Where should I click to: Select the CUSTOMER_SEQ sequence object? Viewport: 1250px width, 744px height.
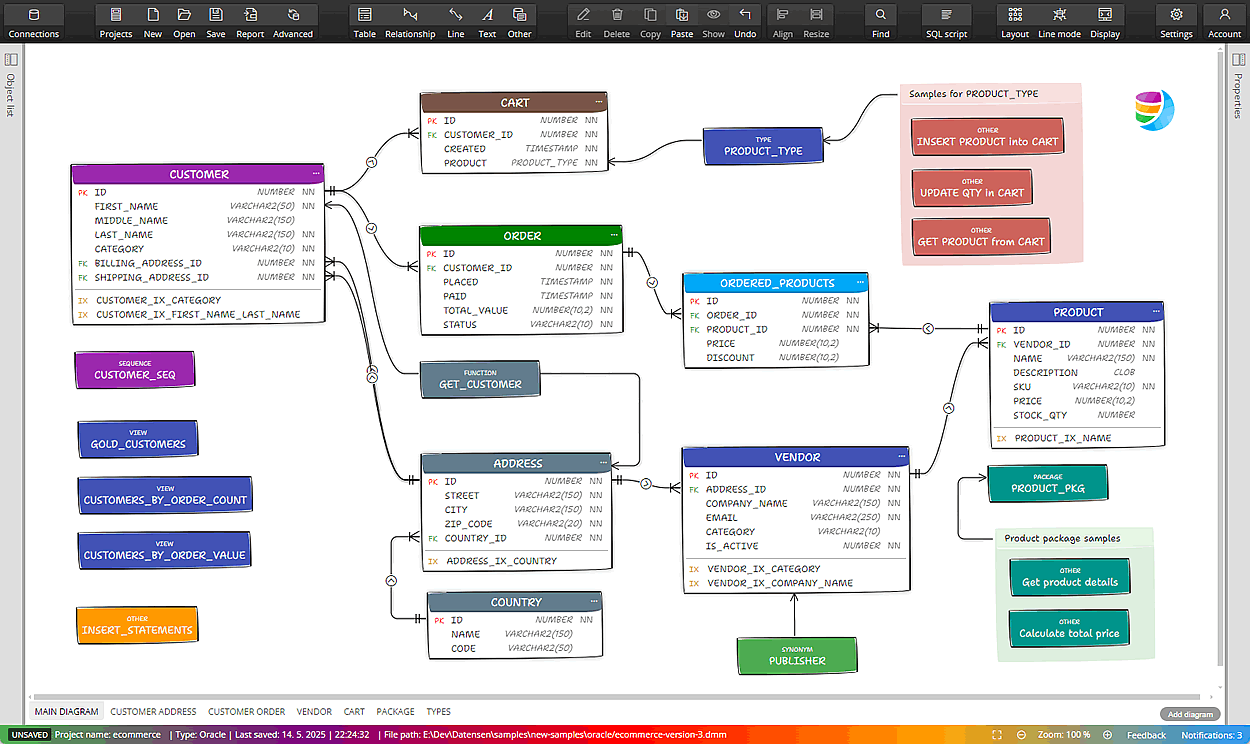[134, 370]
